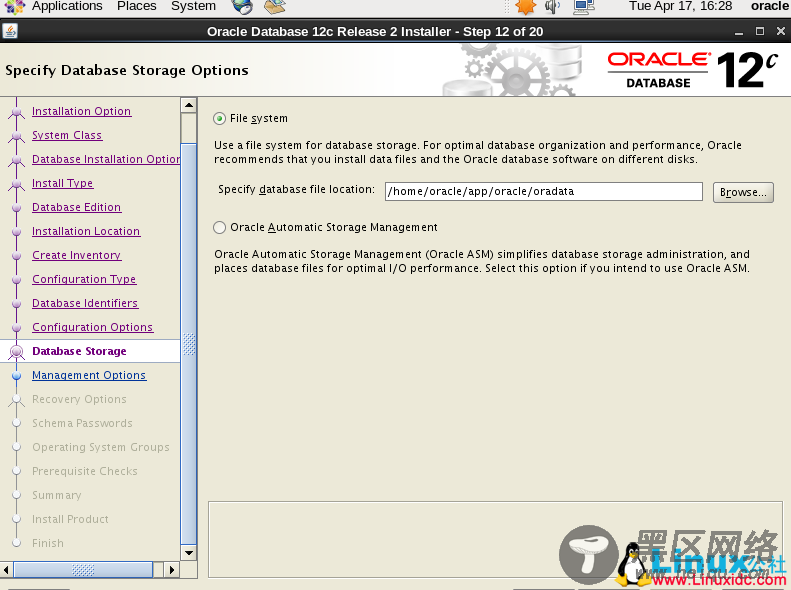
Task: Go to Configuration Type step
Action: tap(84, 279)
